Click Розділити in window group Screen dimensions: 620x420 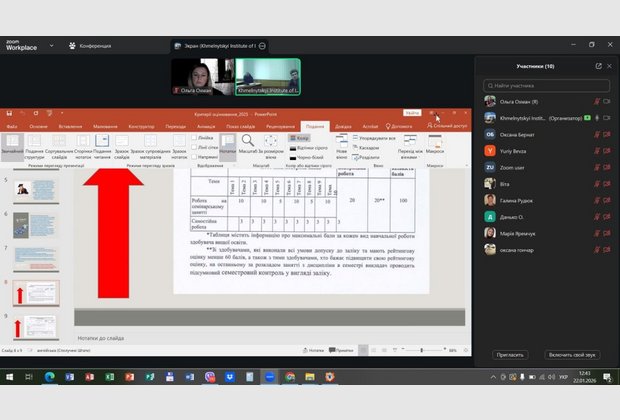click(366, 157)
